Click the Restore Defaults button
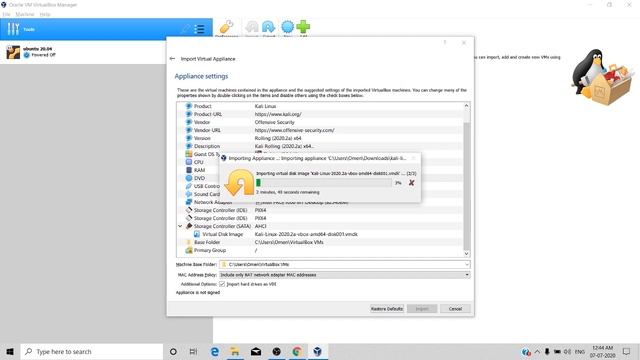The width and height of the screenshot is (640, 360). 387,309
